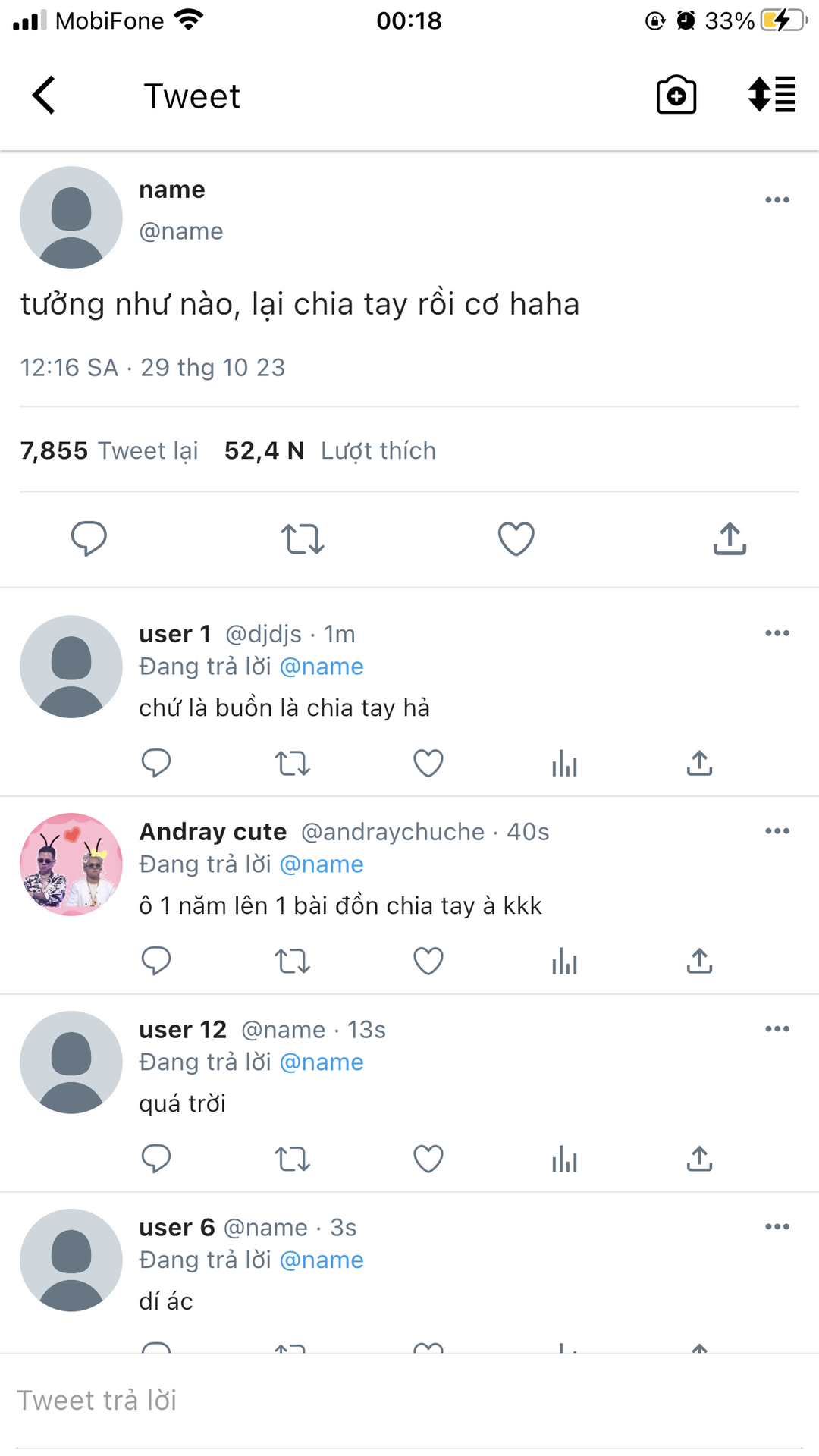
Task: Open more options for main tweet
Action: [777, 200]
